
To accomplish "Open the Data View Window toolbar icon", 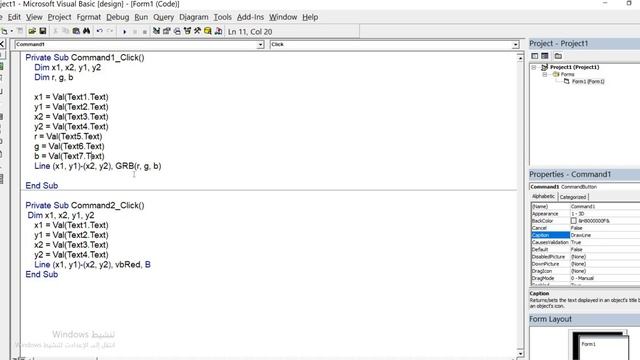I will click(208, 31).
